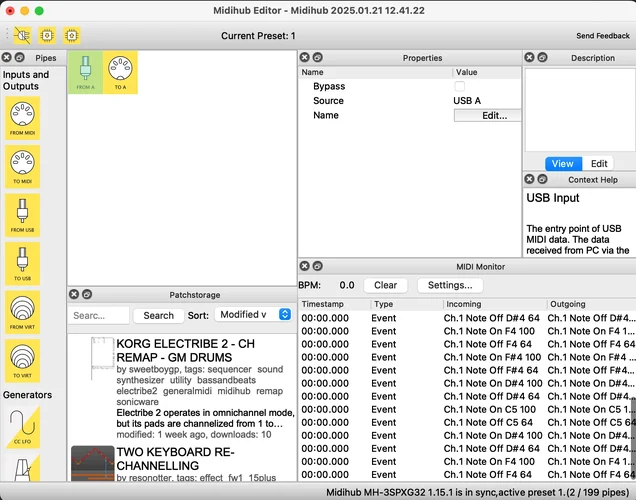Switch Description panel to View mode
636x500 pixels.
(x=562, y=164)
